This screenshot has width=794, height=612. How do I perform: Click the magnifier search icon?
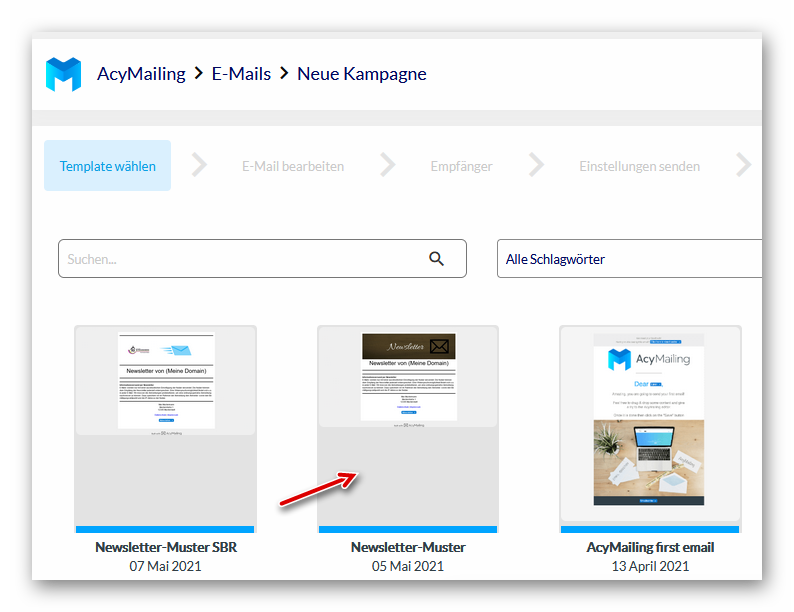[x=436, y=259]
